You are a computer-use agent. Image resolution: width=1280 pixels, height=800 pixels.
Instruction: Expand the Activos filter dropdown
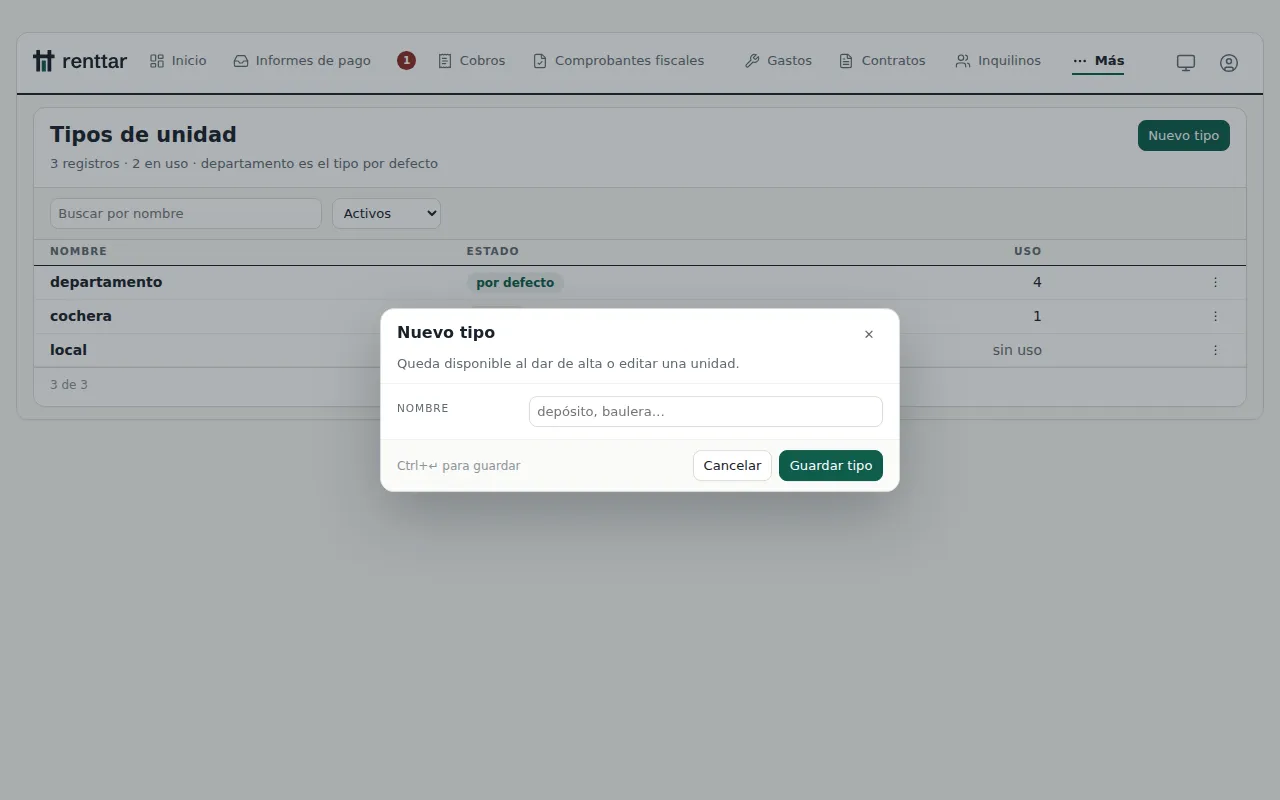386,213
